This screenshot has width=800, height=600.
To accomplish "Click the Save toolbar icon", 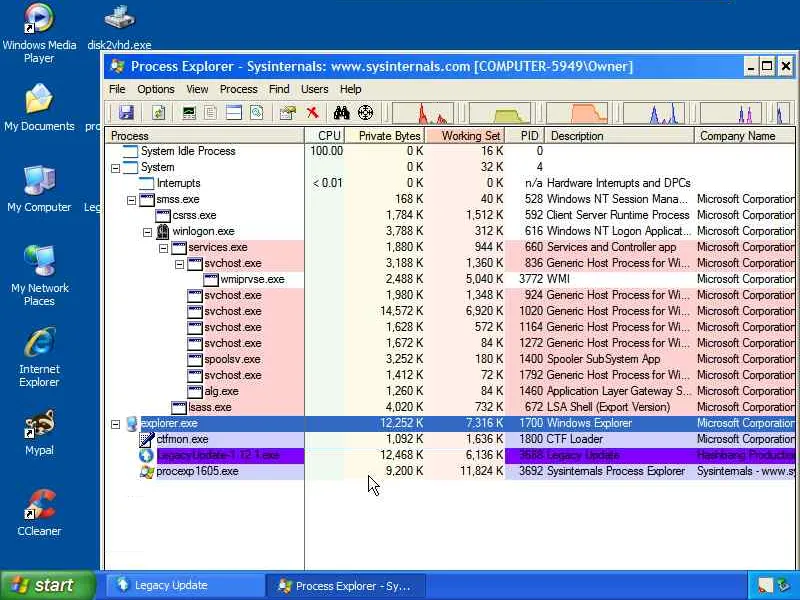I will [x=126, y=112].
